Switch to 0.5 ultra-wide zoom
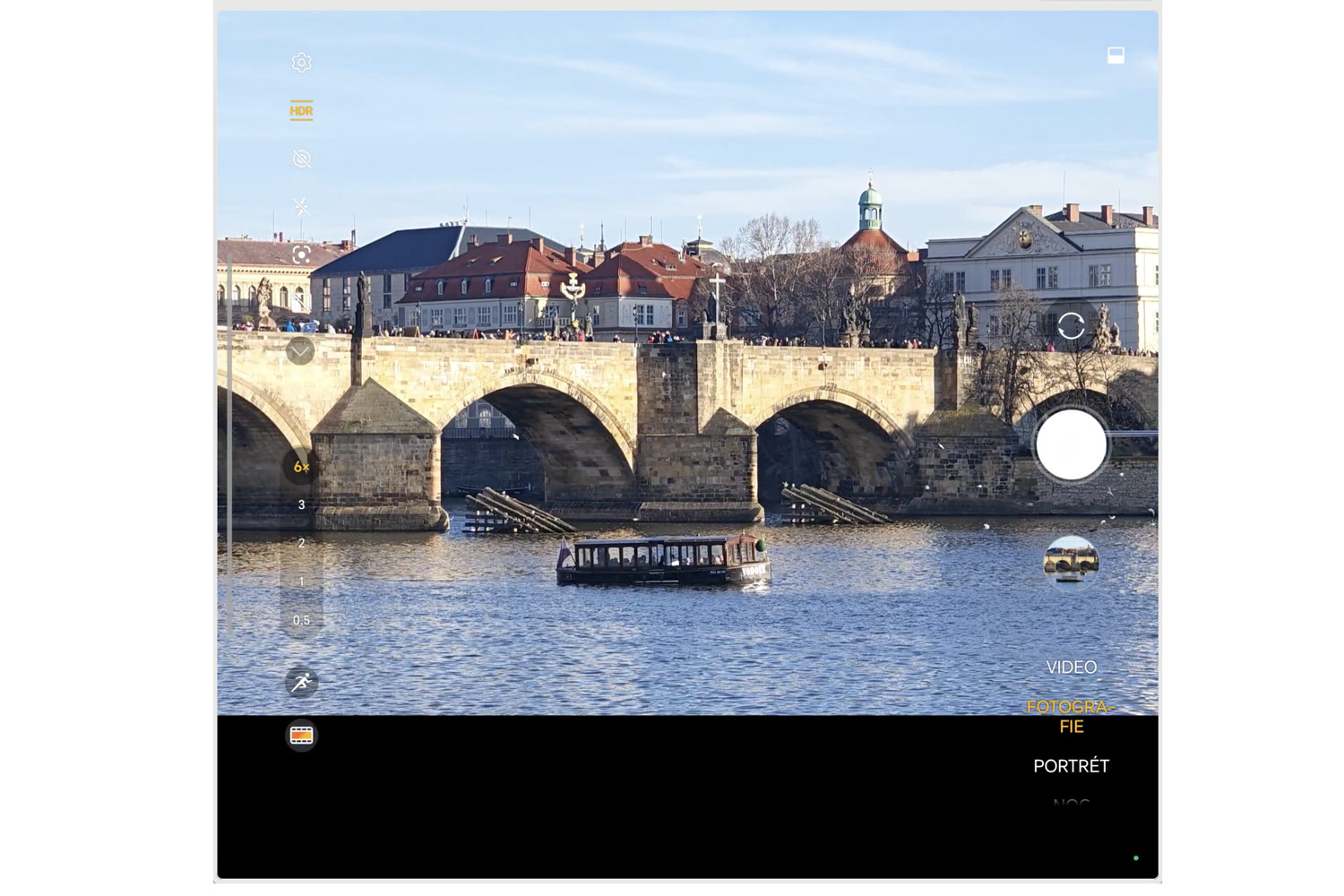Image resolution: width=1344 pixels, height=896 pixels. (x=301, y=620)
